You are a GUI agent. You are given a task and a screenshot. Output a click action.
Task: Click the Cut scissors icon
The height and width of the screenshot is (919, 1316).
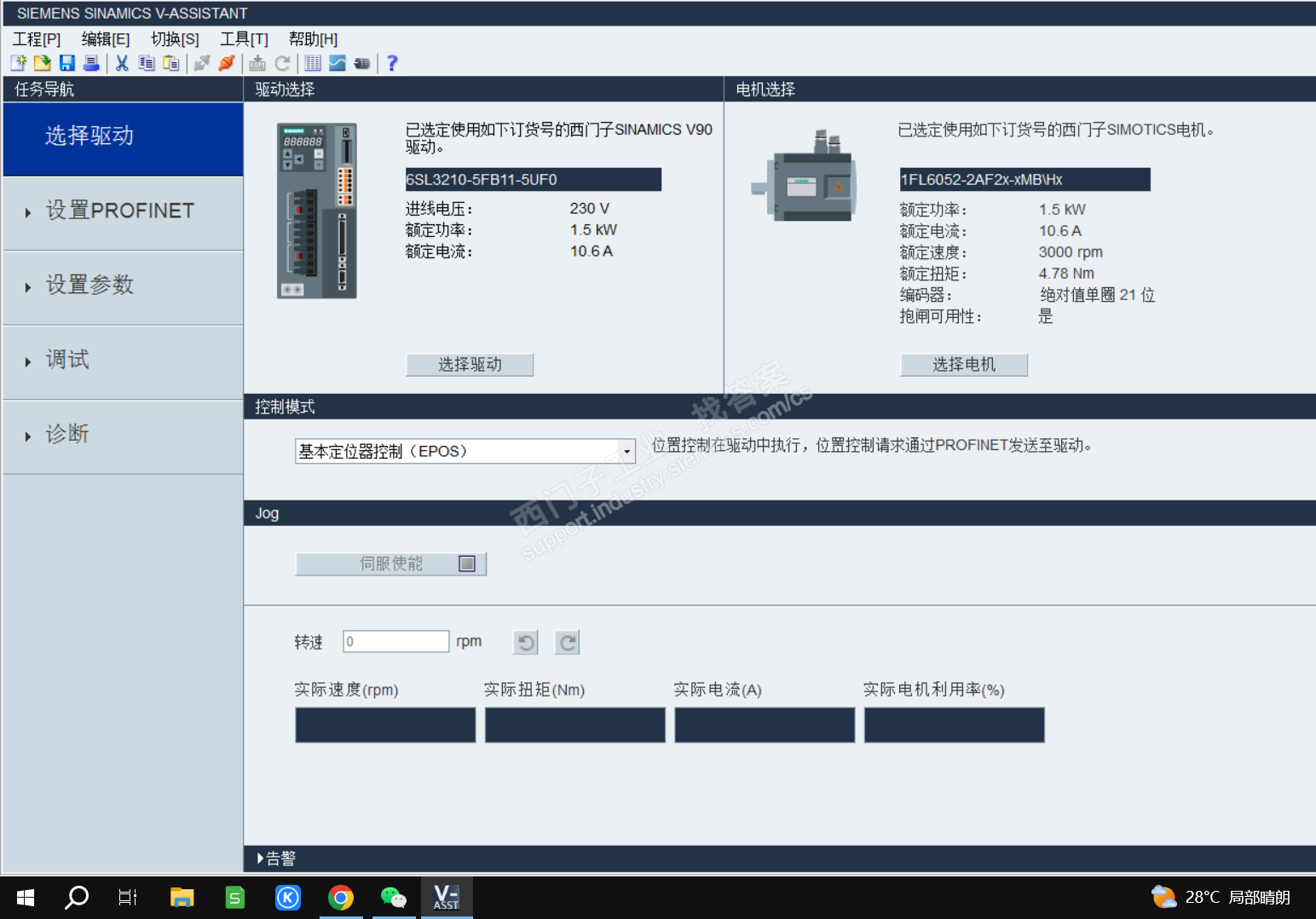122,63
